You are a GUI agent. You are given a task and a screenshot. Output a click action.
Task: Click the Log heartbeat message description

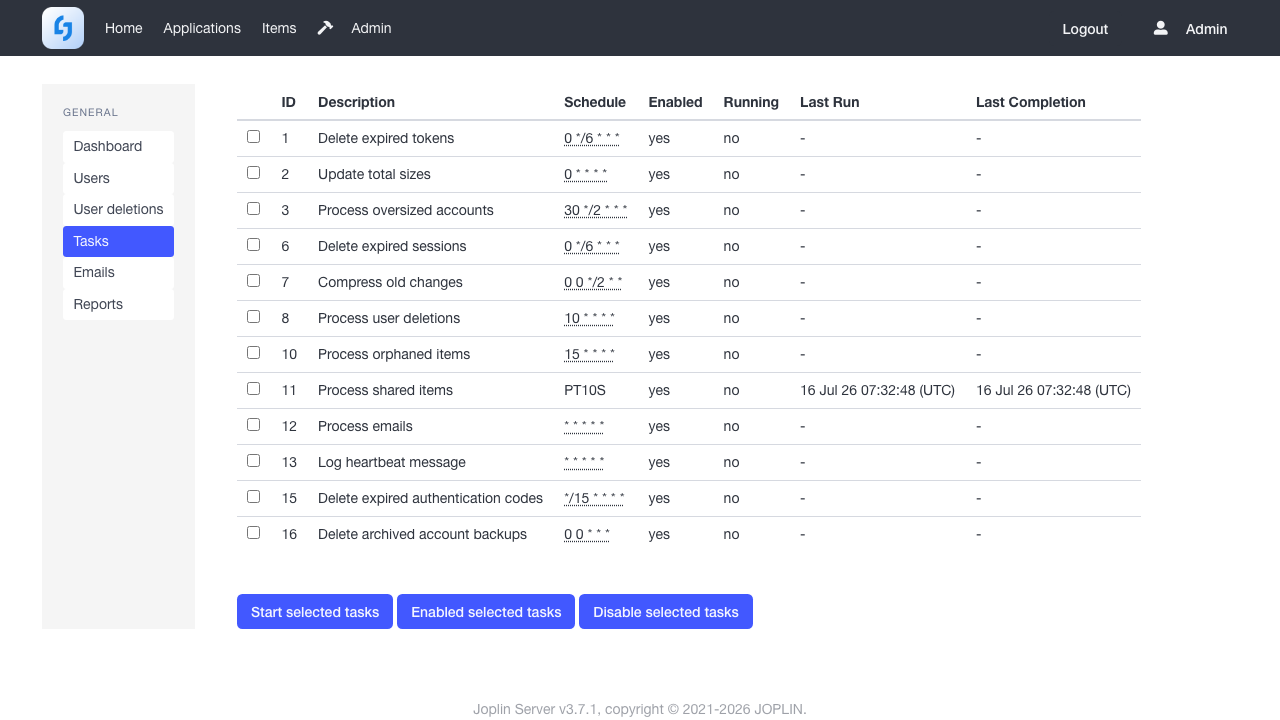click(392, 462)
